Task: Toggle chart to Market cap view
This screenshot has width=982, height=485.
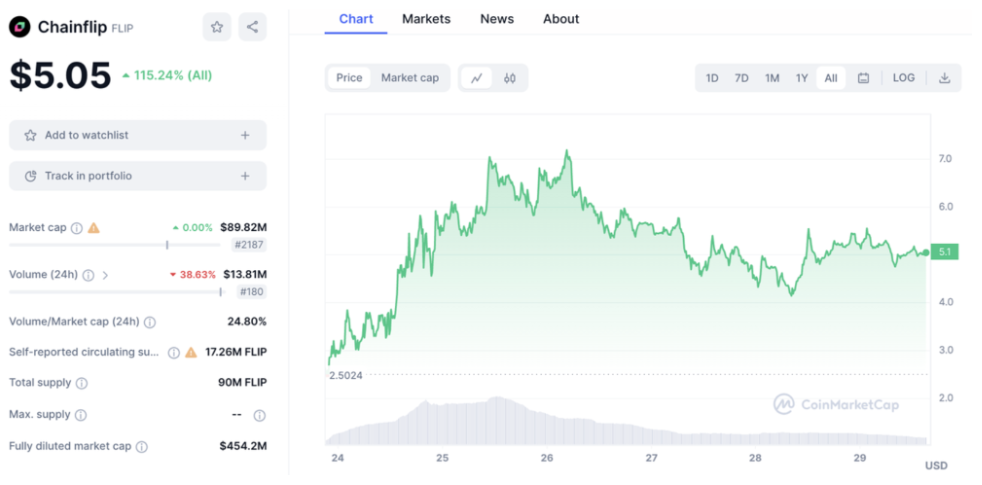Action: tap(409, 78)
